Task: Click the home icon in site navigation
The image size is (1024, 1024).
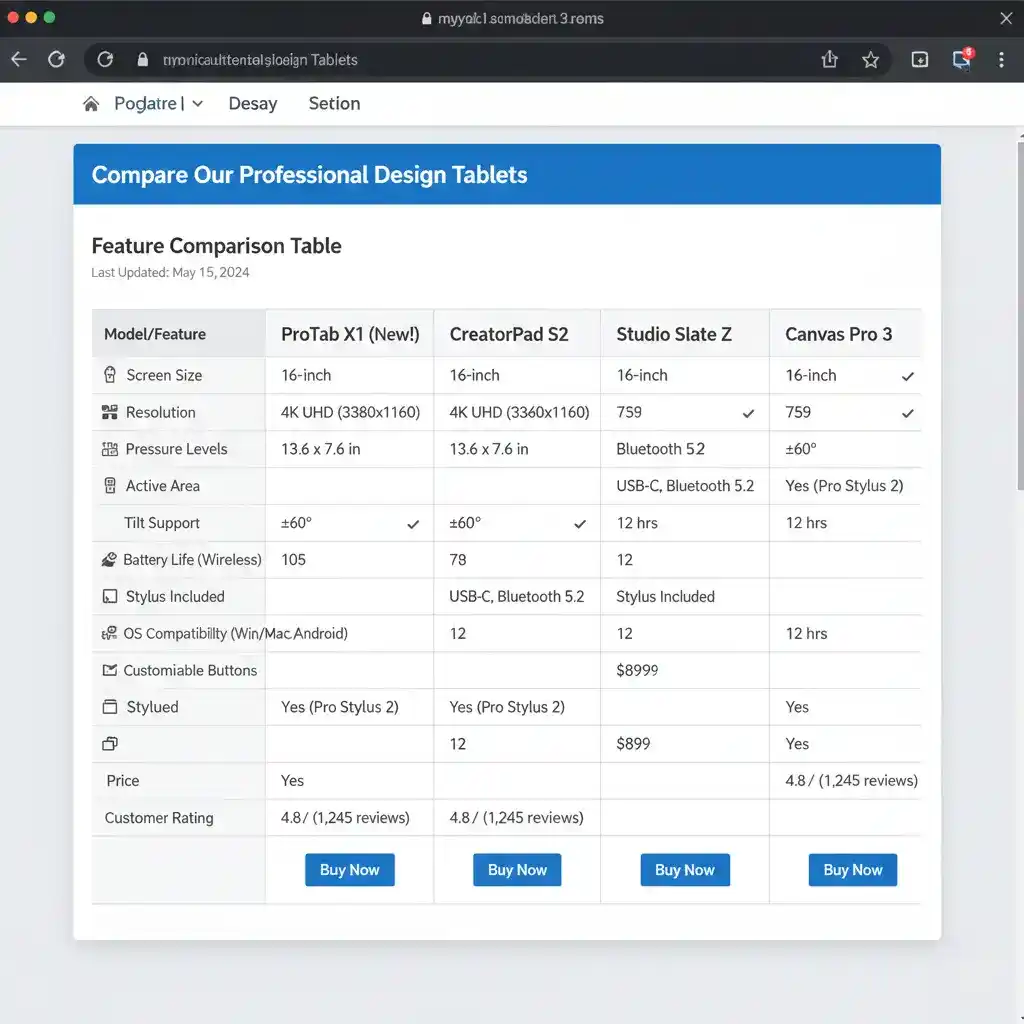Action: [x=91, y=104]
